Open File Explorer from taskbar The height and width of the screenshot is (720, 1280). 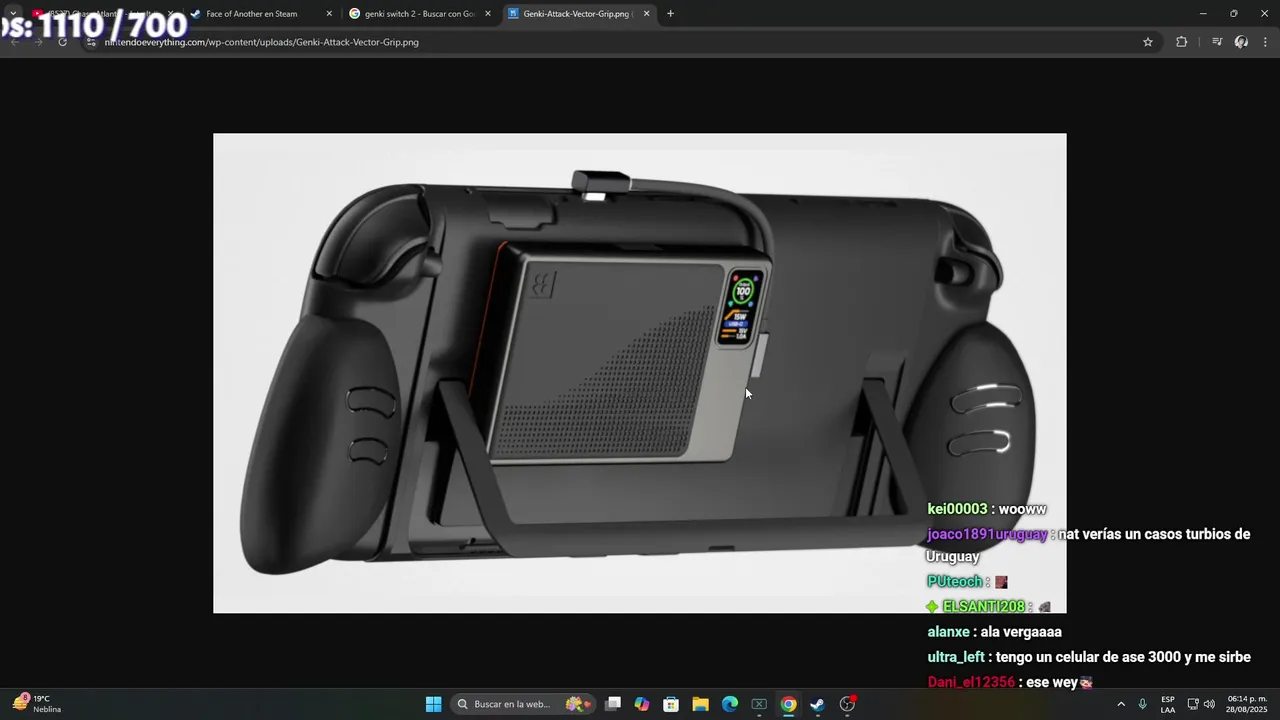click(x=700, y=704)
